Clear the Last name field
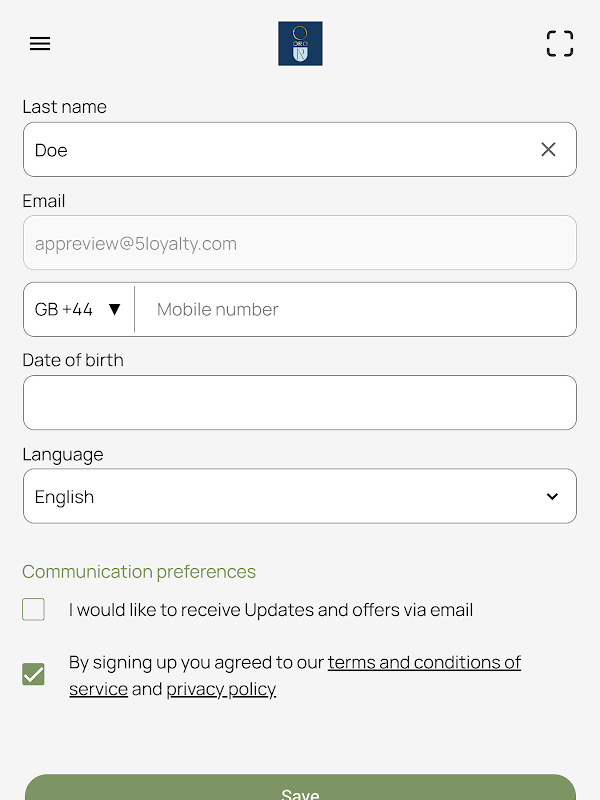600x800 pixels. [x=548, y=150]
